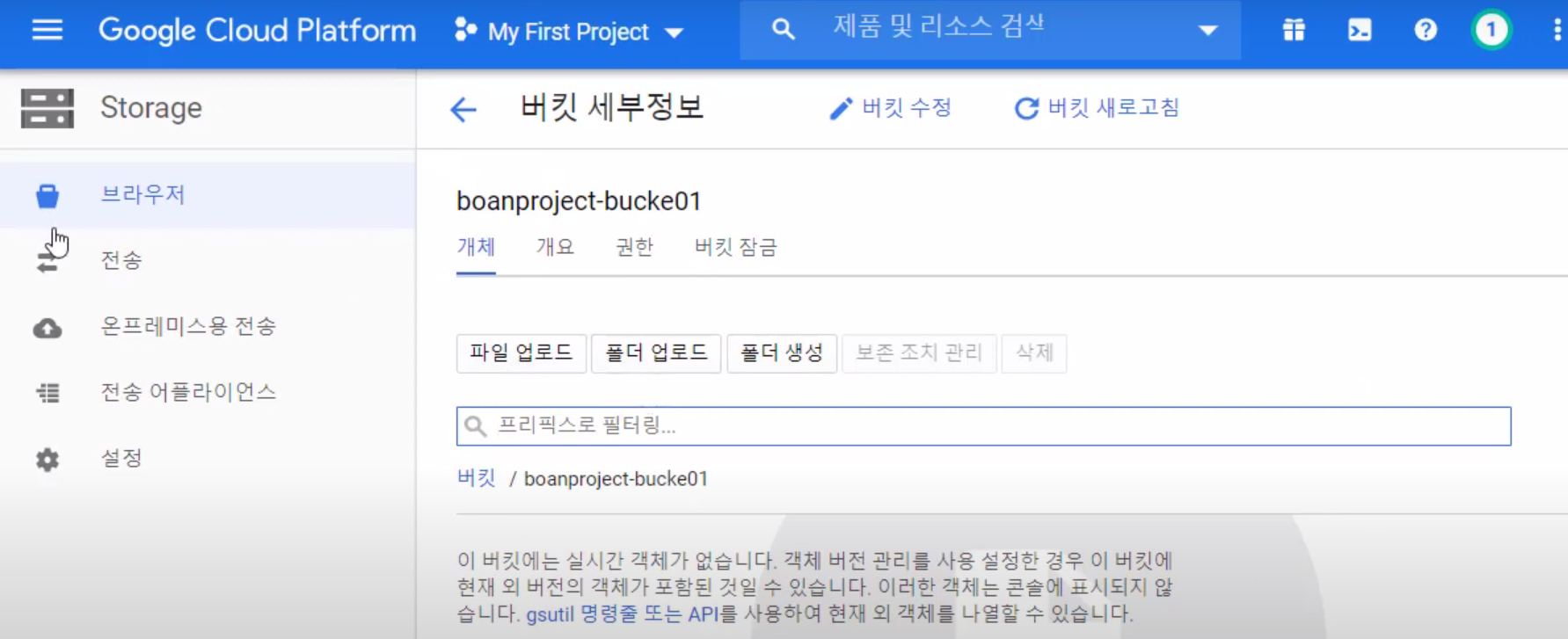Expand the search bar dropdown arrow
Image resolution: width=1568 pixels, height=639 pixels.
[1208, 31]
